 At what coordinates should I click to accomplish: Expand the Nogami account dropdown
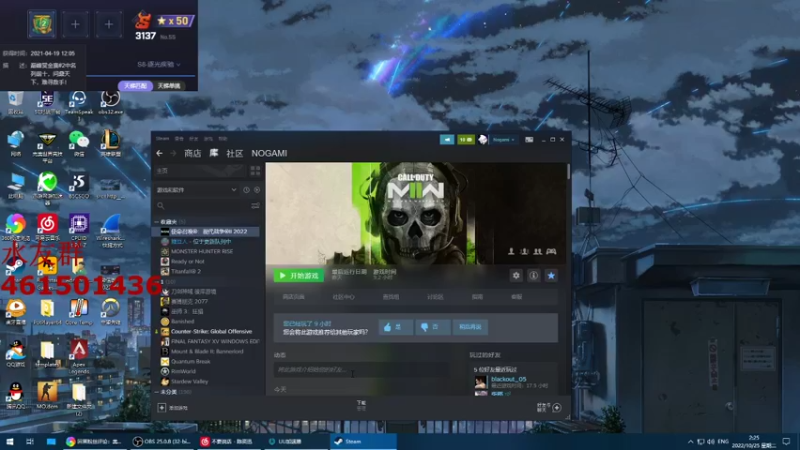pyautogui.click(x=504, y=139)
